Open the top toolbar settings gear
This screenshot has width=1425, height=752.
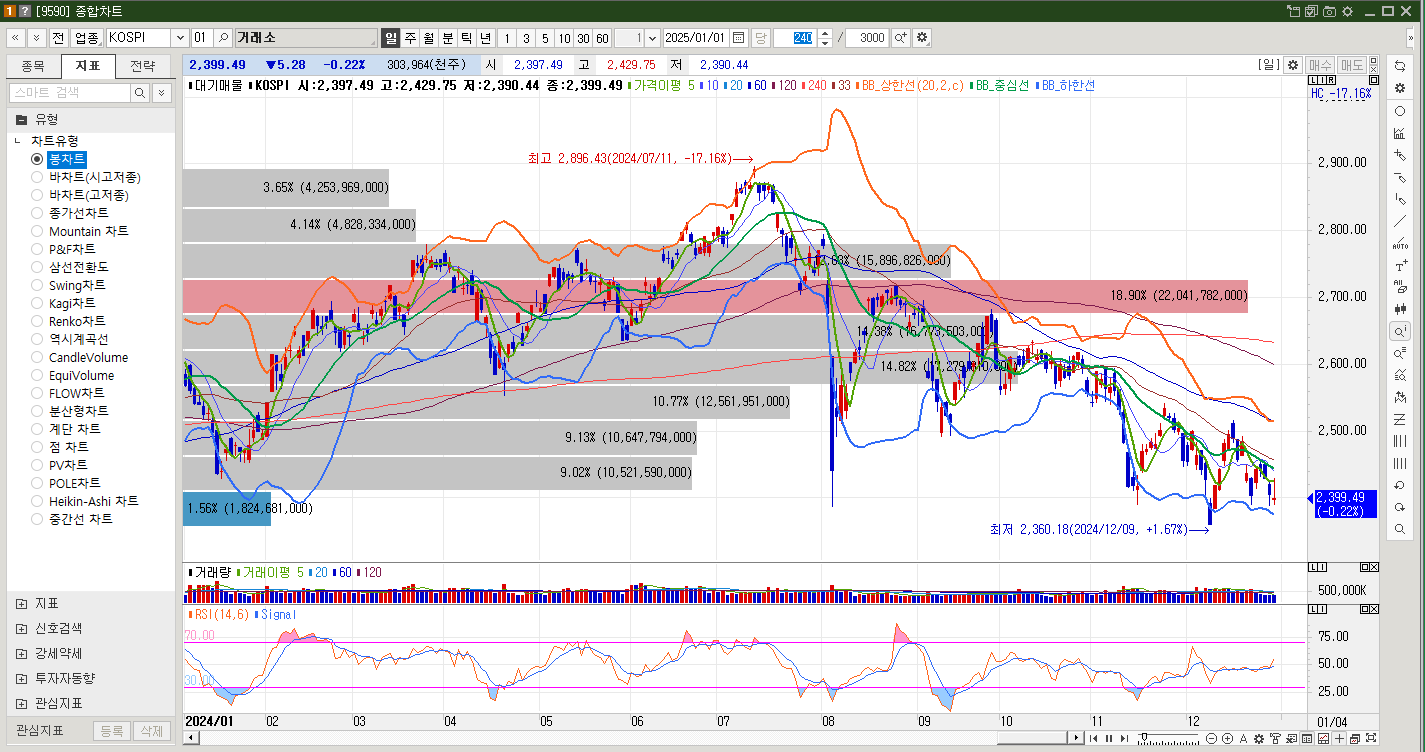921,38
